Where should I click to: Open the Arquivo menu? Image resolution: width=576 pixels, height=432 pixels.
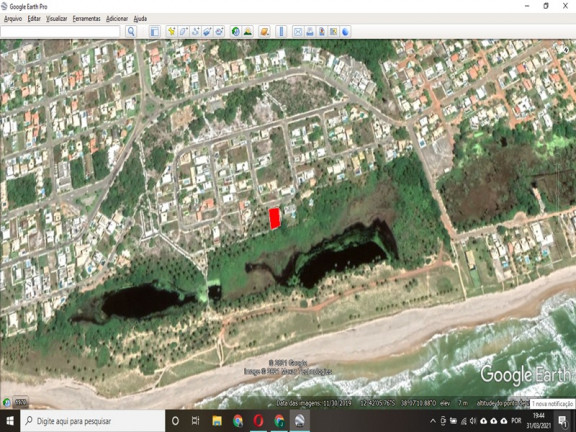point(13,18)
